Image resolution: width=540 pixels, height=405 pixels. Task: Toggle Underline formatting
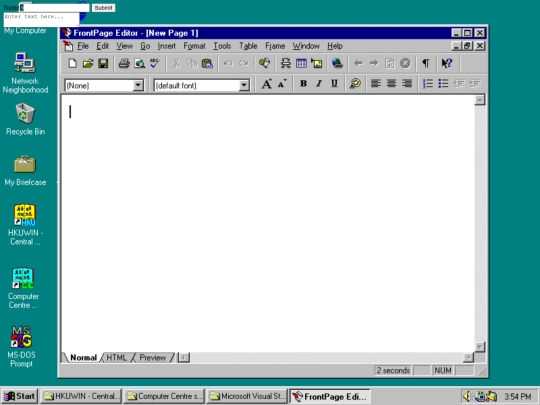coord(334,84)
